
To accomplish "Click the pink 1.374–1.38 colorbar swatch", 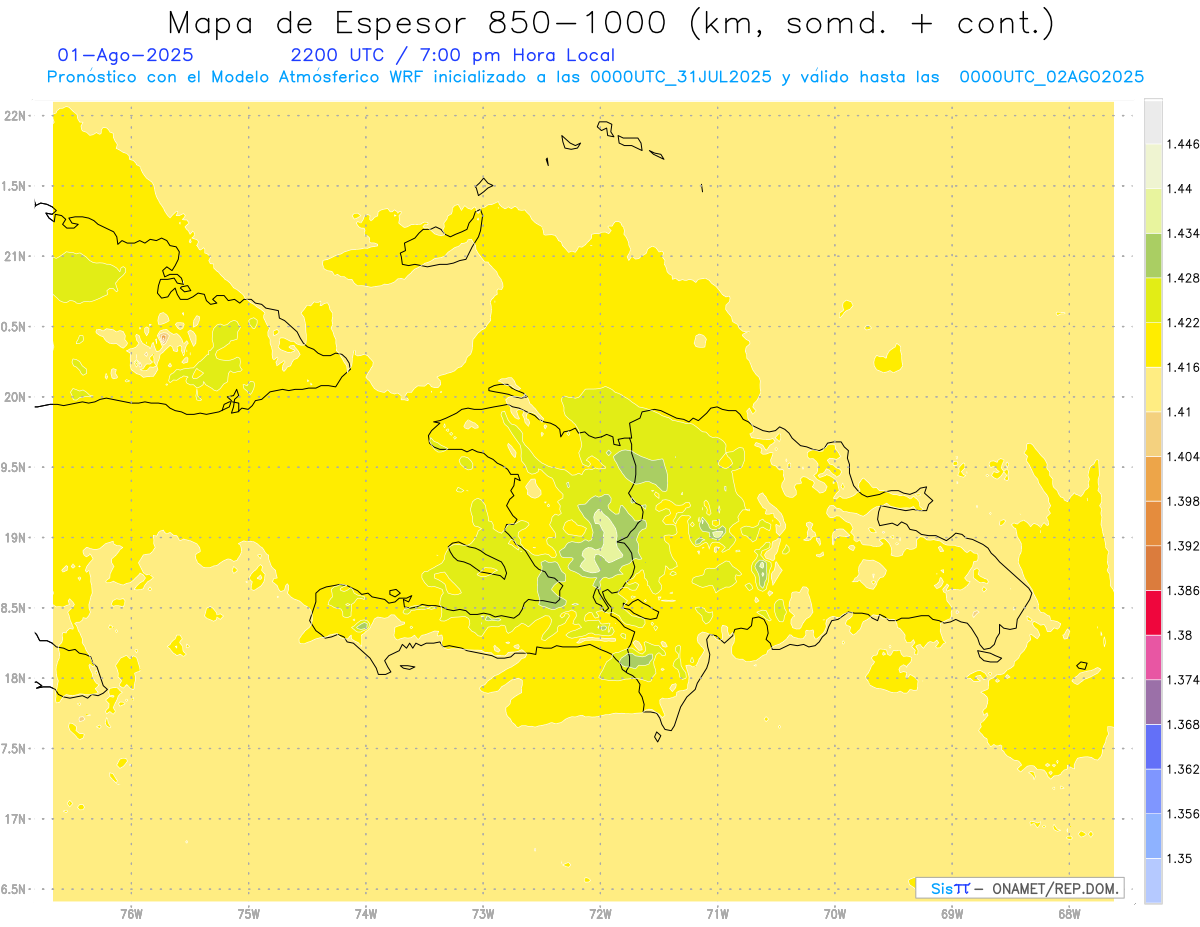I will [1153, 657].
